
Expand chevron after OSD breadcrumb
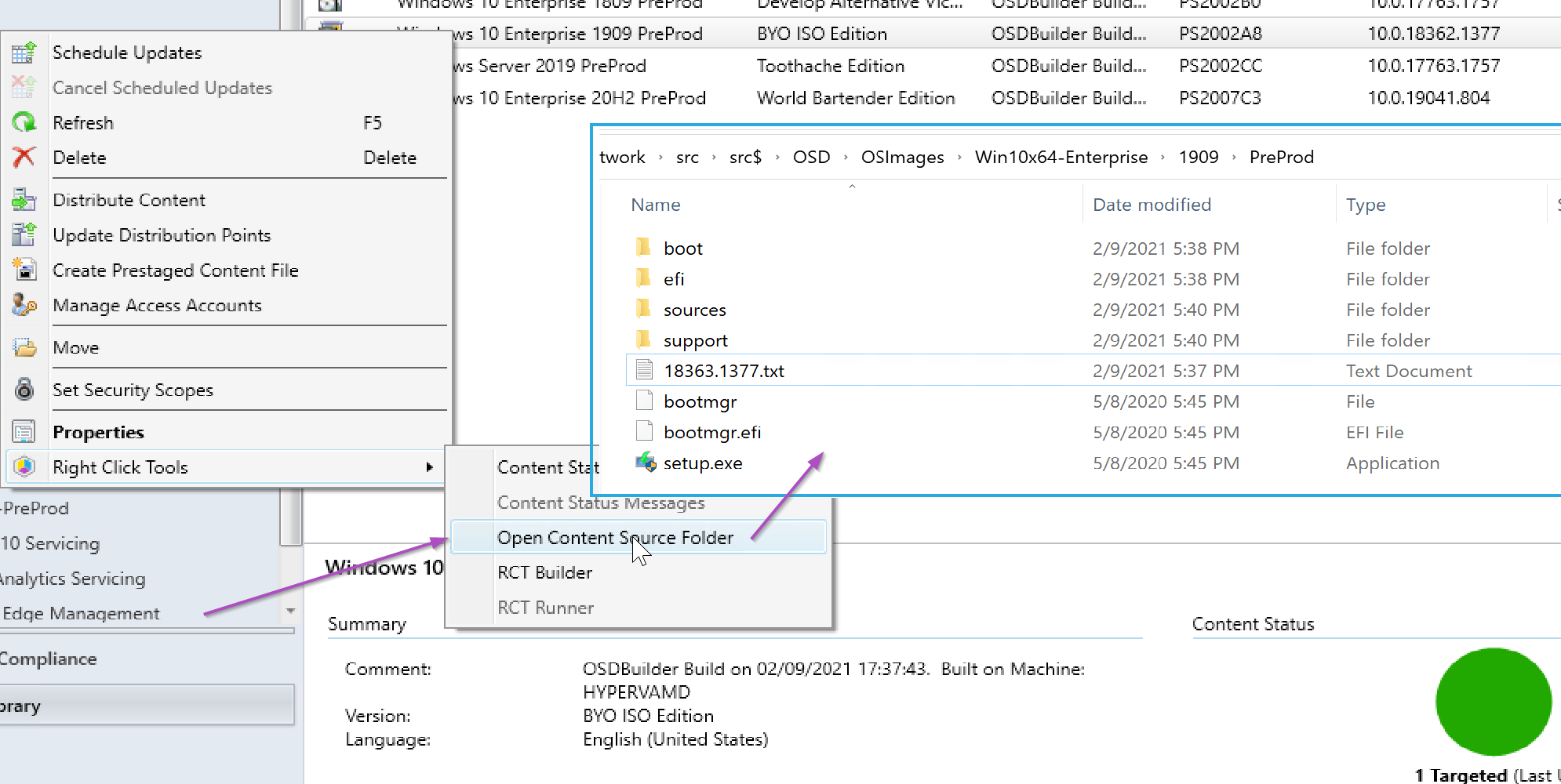[846, 158]
